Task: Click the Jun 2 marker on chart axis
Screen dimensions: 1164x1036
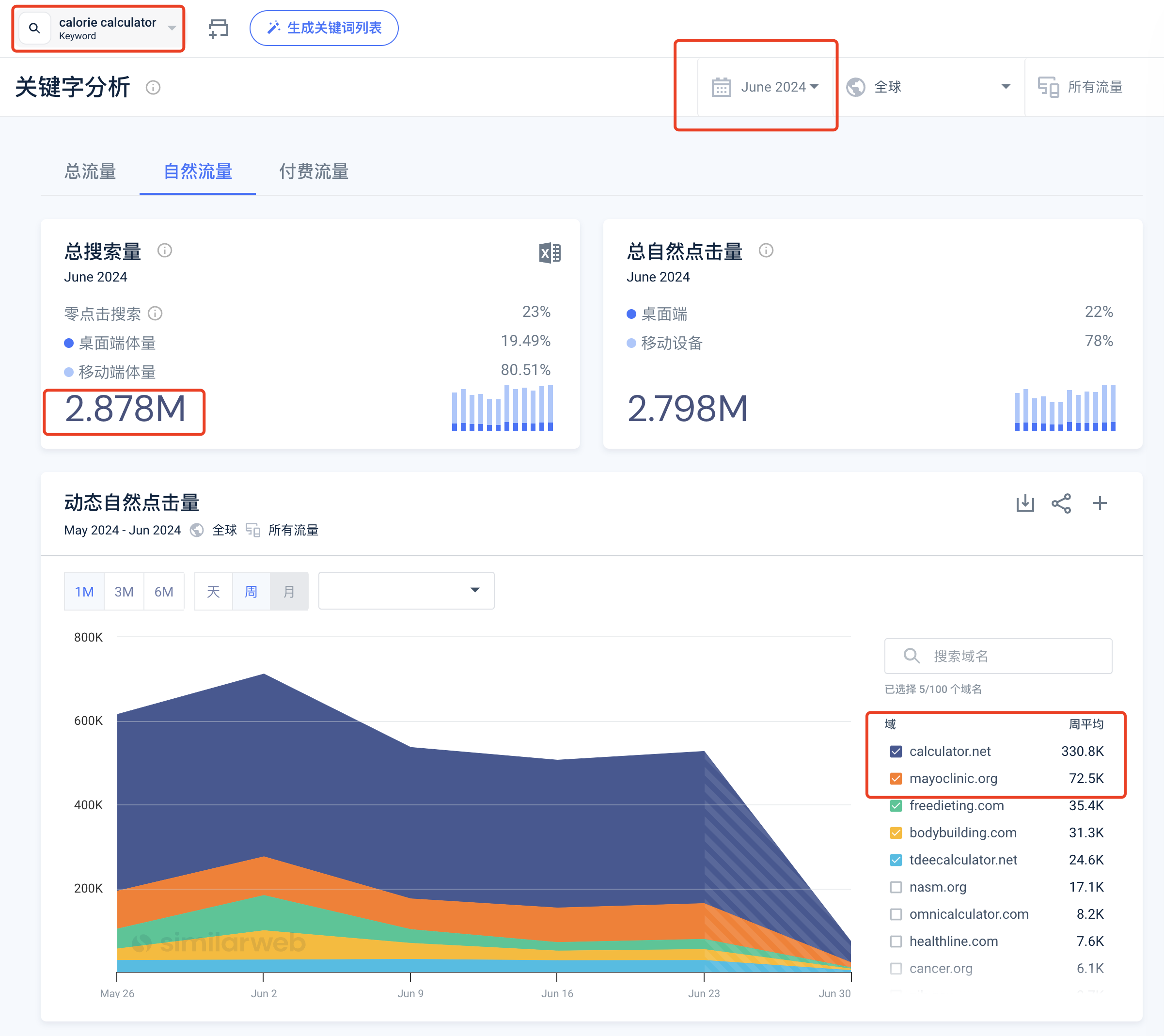Action: pos(264,993)
